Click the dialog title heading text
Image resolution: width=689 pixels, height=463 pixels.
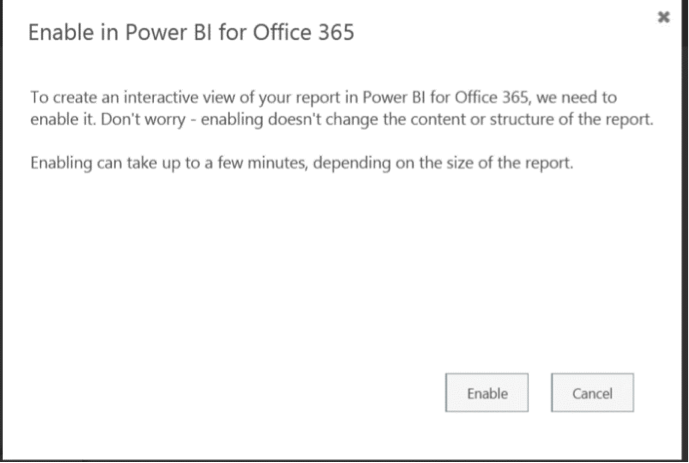(x=191, y=33)
